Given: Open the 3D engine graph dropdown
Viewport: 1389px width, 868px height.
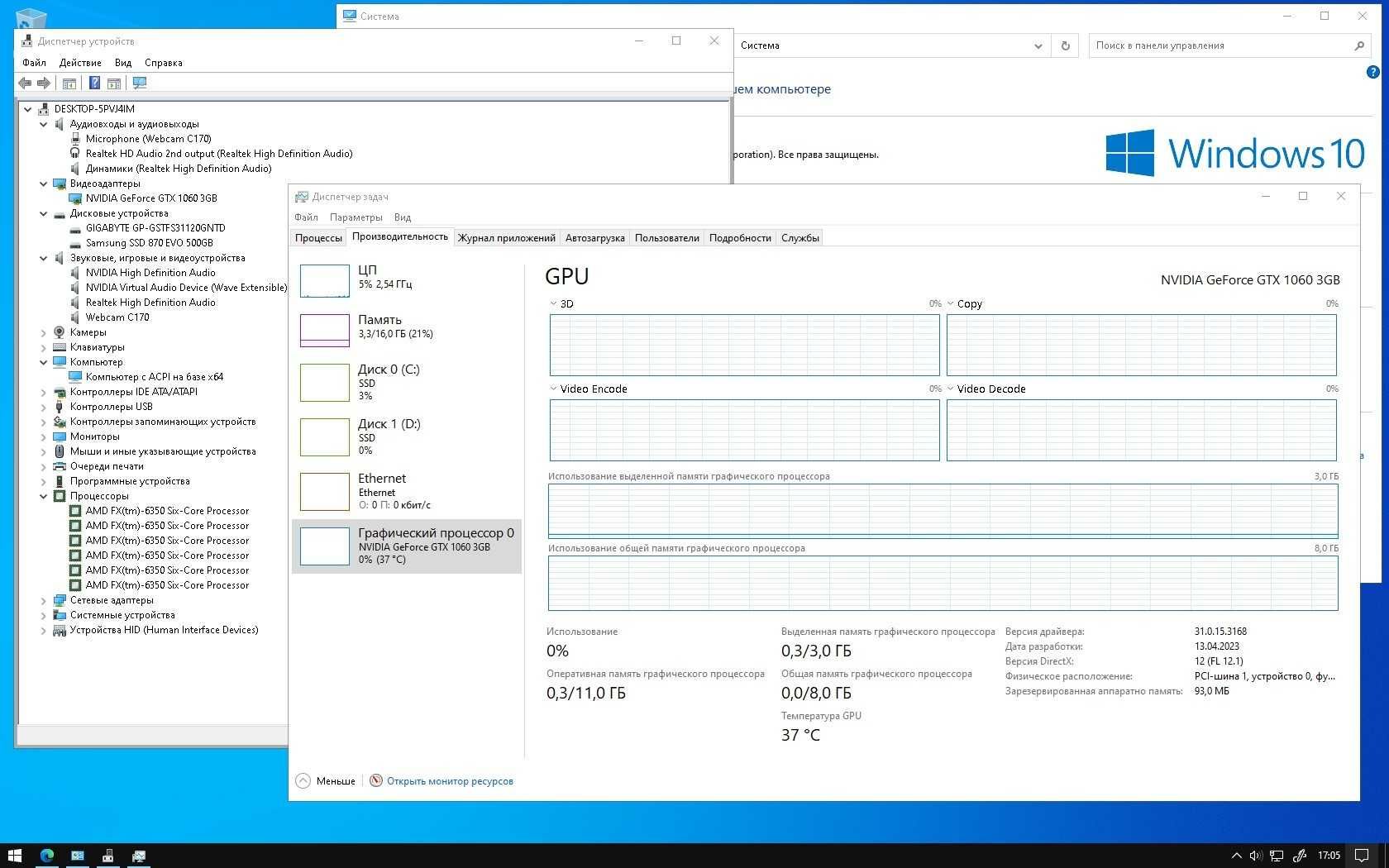Looking at the screenshot, I should 553,303.
